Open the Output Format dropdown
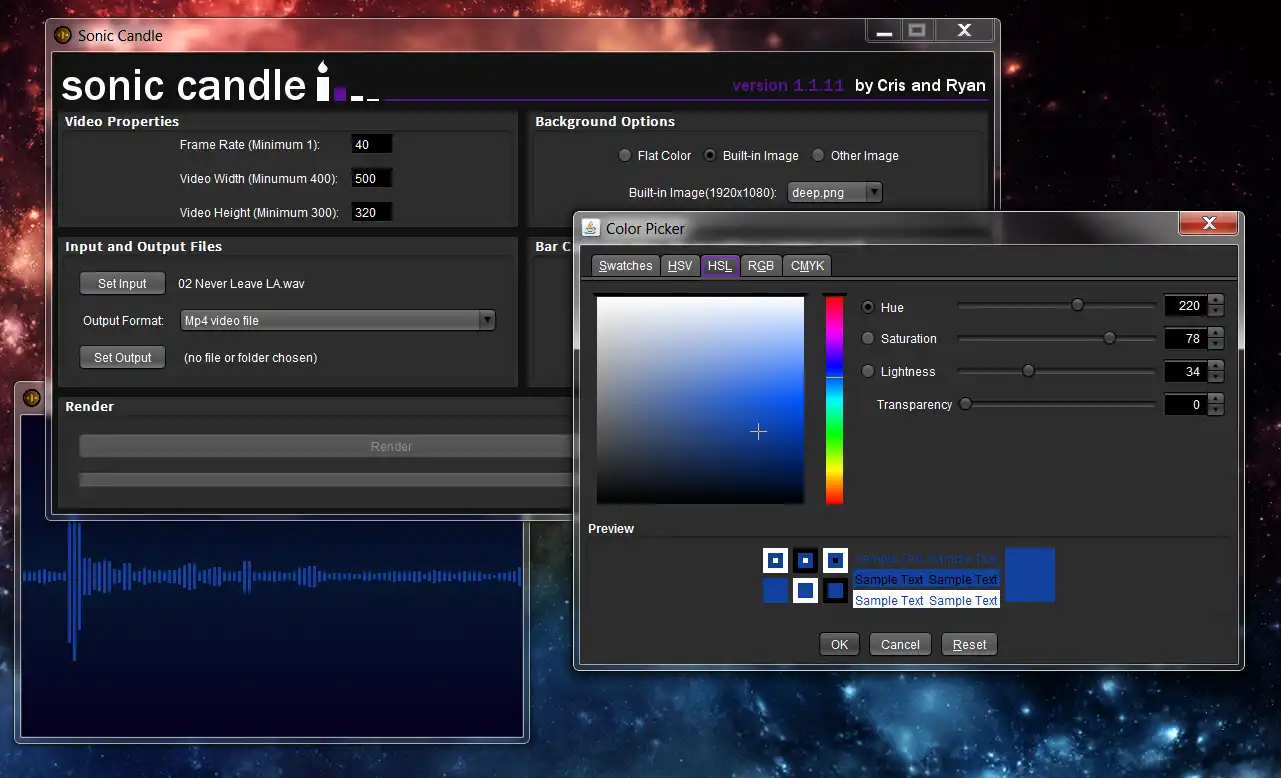The image size is (1281, 778). 338,321
